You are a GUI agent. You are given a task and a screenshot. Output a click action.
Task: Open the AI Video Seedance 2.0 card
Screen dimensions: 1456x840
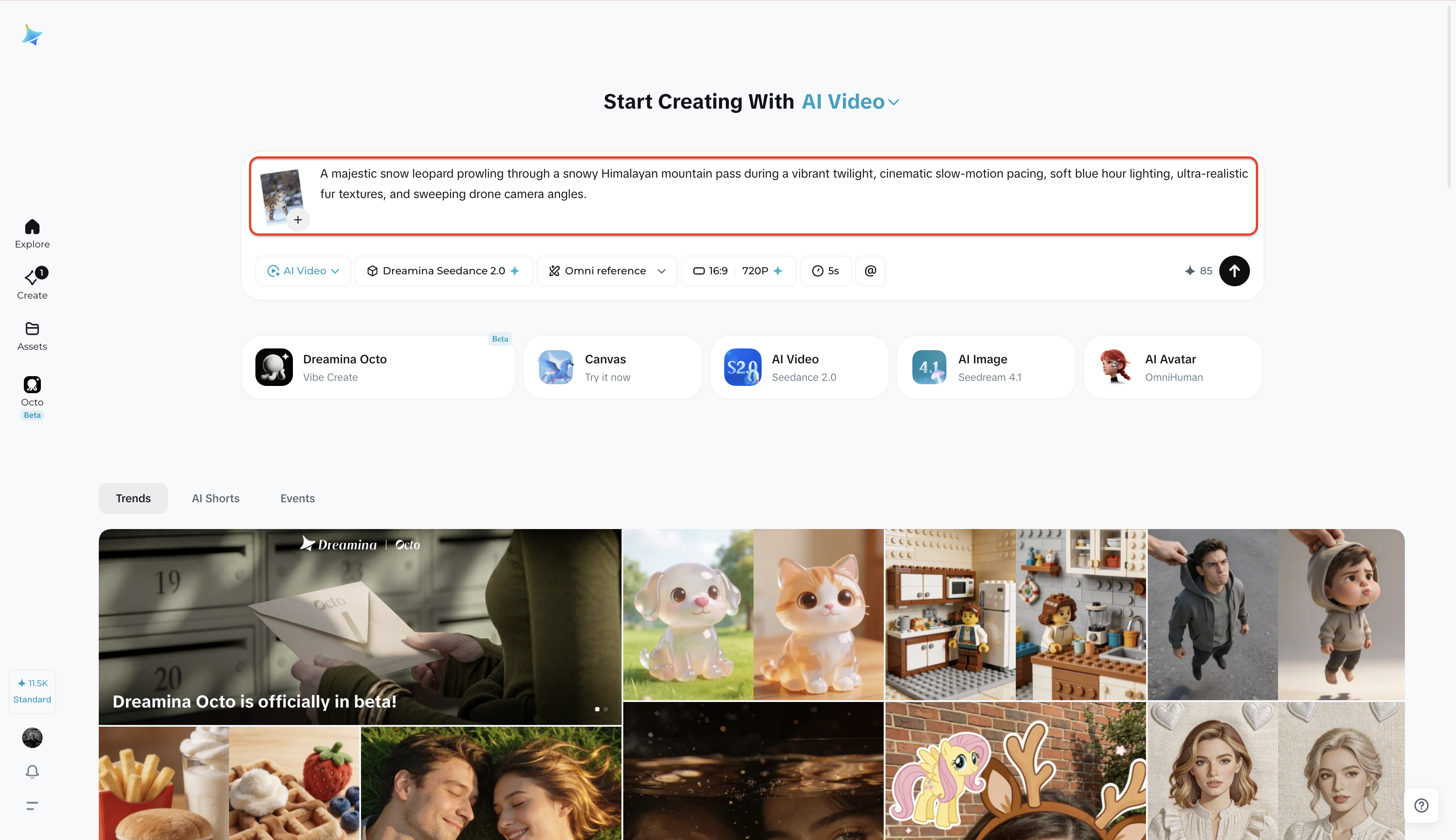coord(799,368)
